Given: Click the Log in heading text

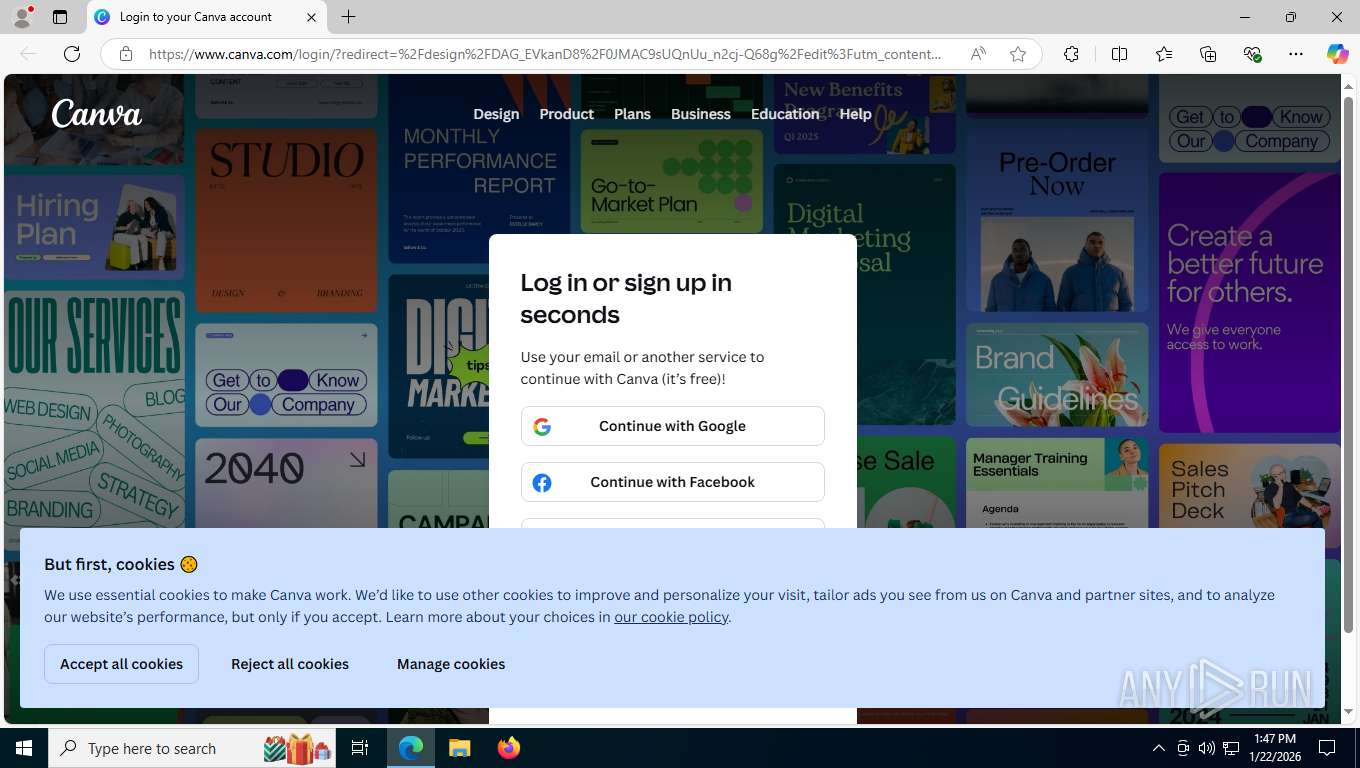Looking at the screenshot, I should coord(626,298).
